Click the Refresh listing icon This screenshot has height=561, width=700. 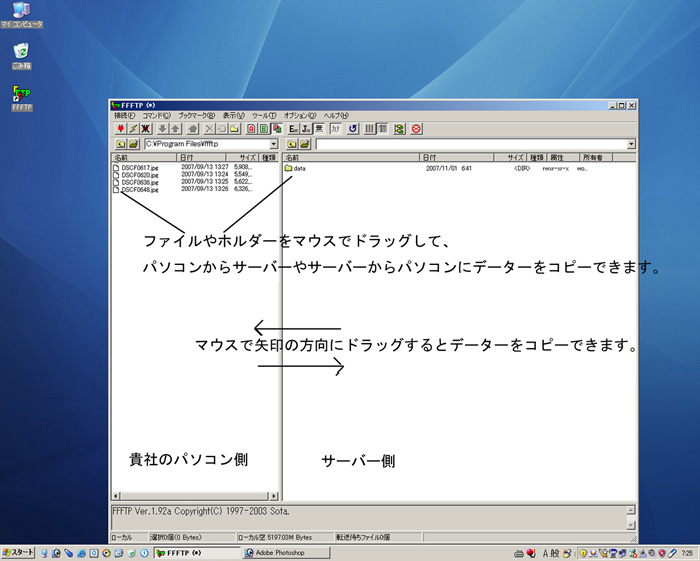pos(353,129)
